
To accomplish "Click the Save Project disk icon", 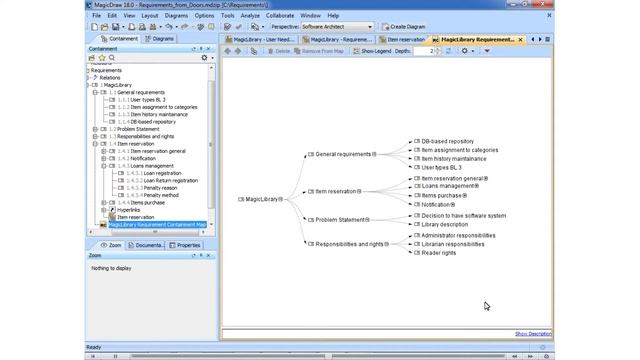I will 116,27.
